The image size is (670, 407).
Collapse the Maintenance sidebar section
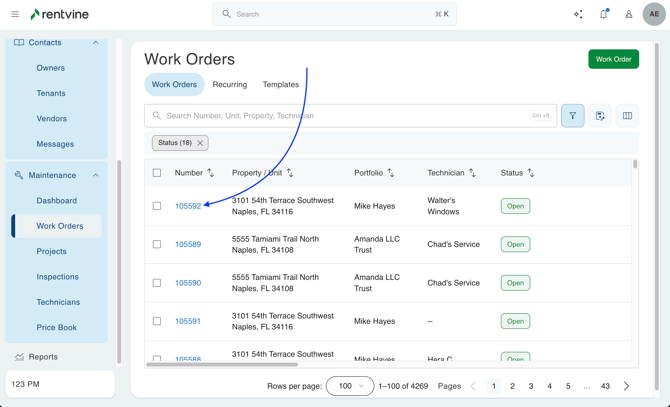point(96,175)
